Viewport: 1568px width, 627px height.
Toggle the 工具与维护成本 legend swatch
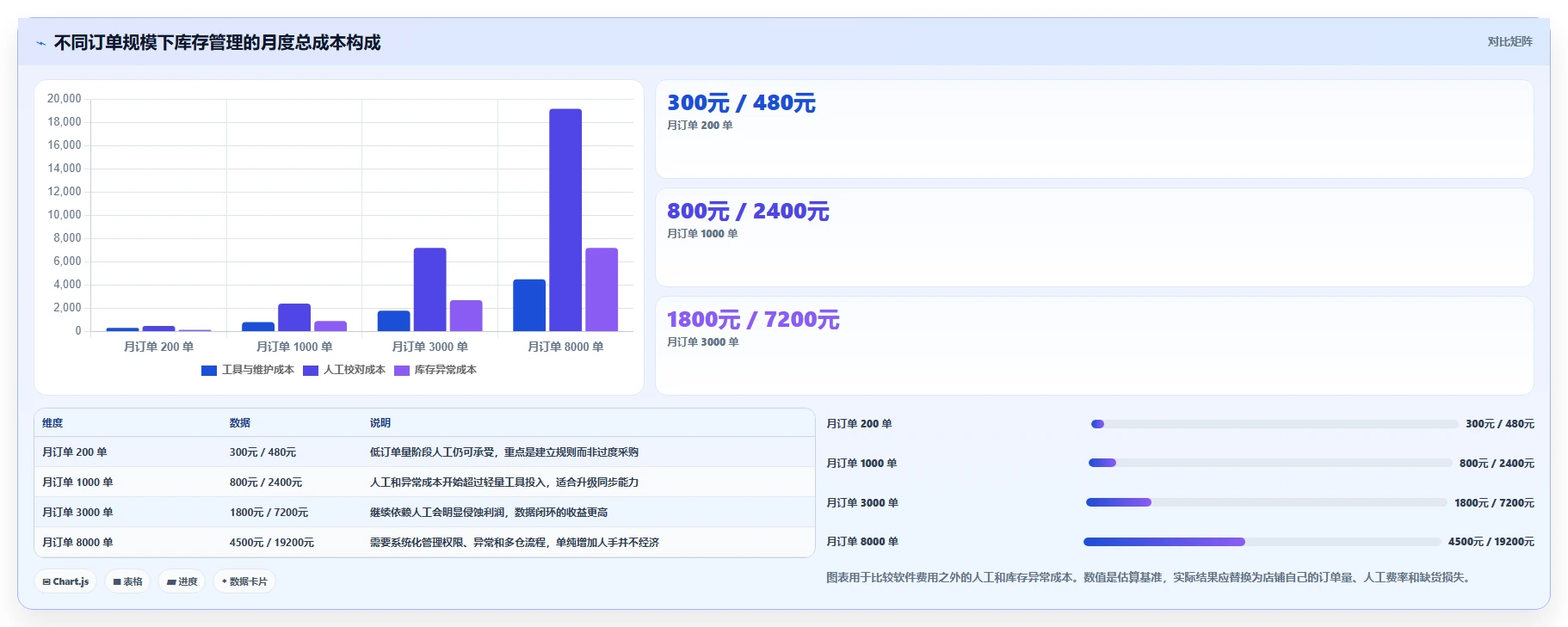point(208,371)
